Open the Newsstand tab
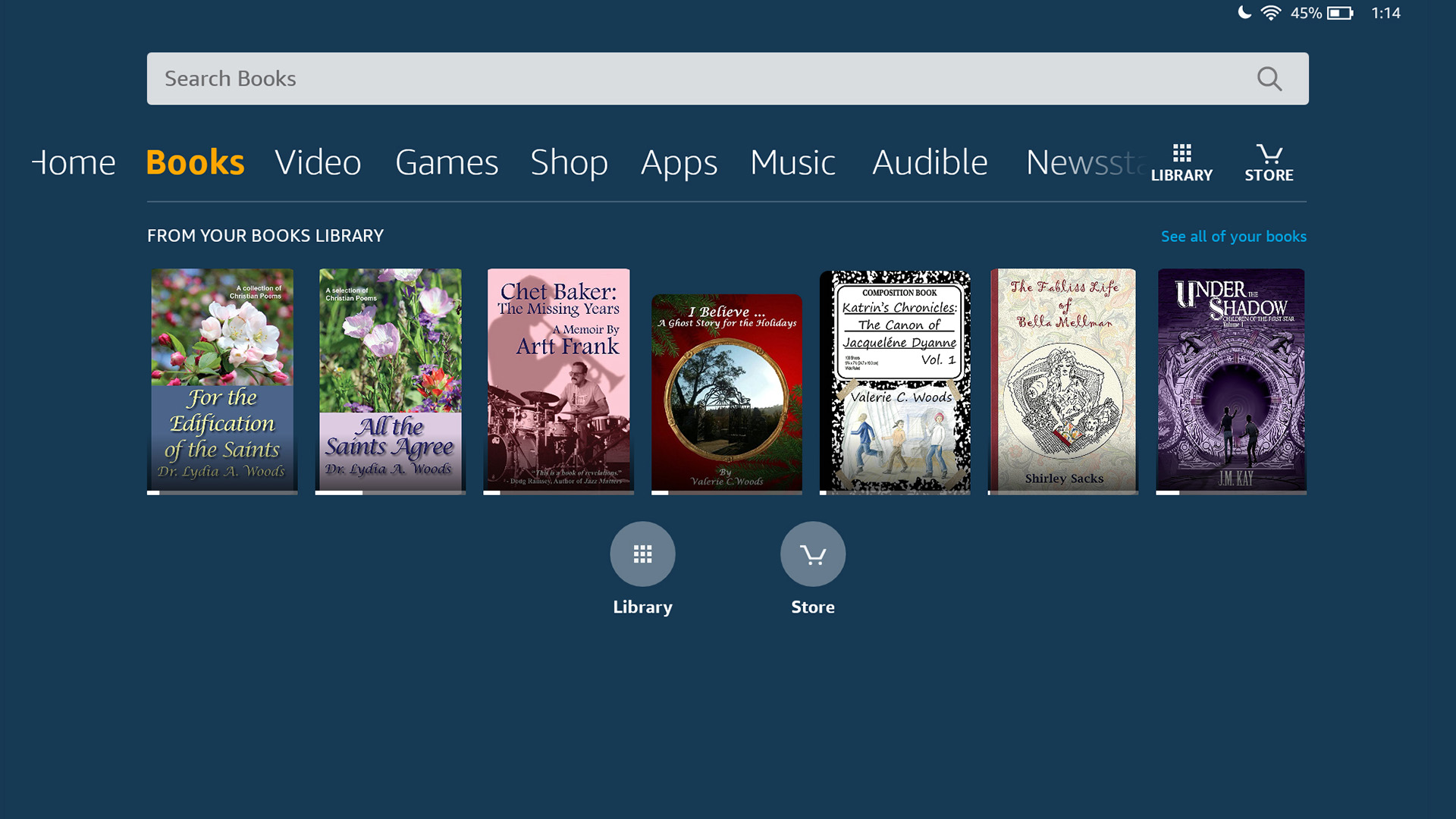The height and width of the screenshot is (819, 1456). [x=1086, y=162]
